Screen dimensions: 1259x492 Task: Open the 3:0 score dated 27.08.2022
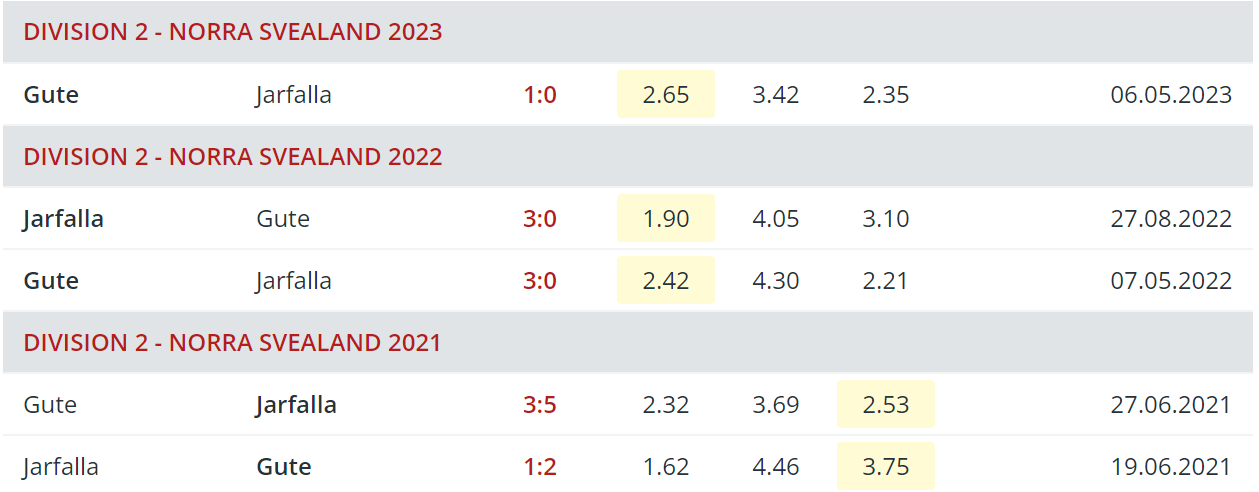click(x=540, y=219)
